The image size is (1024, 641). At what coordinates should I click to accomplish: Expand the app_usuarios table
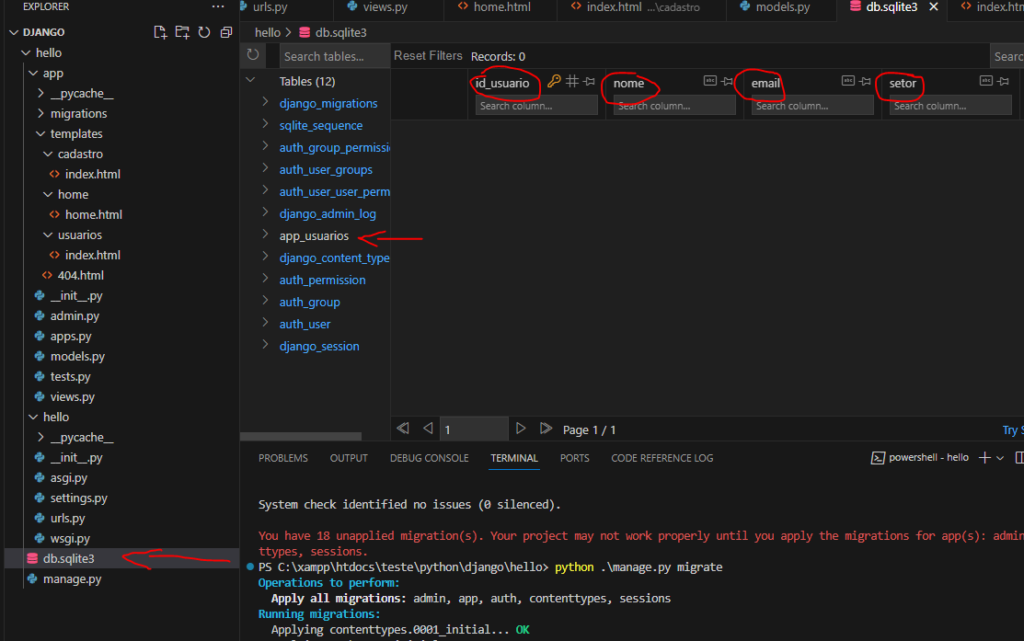coord(265,236)
